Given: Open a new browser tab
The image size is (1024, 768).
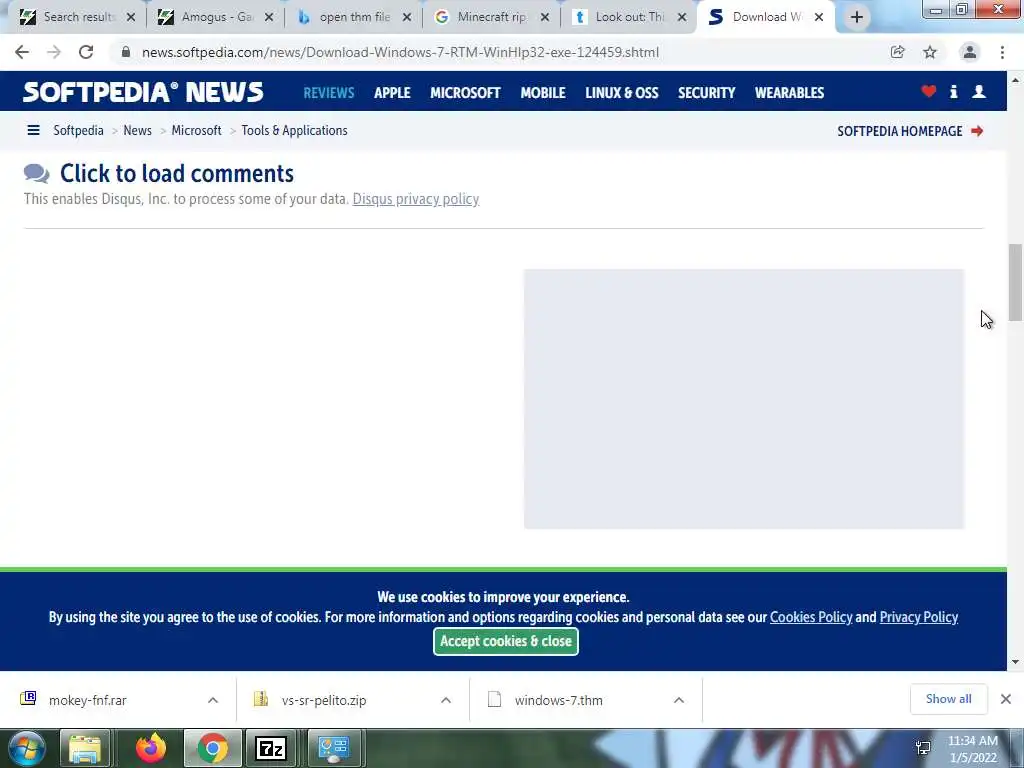Looking at the screenshot, I should [x=857, y=17].
